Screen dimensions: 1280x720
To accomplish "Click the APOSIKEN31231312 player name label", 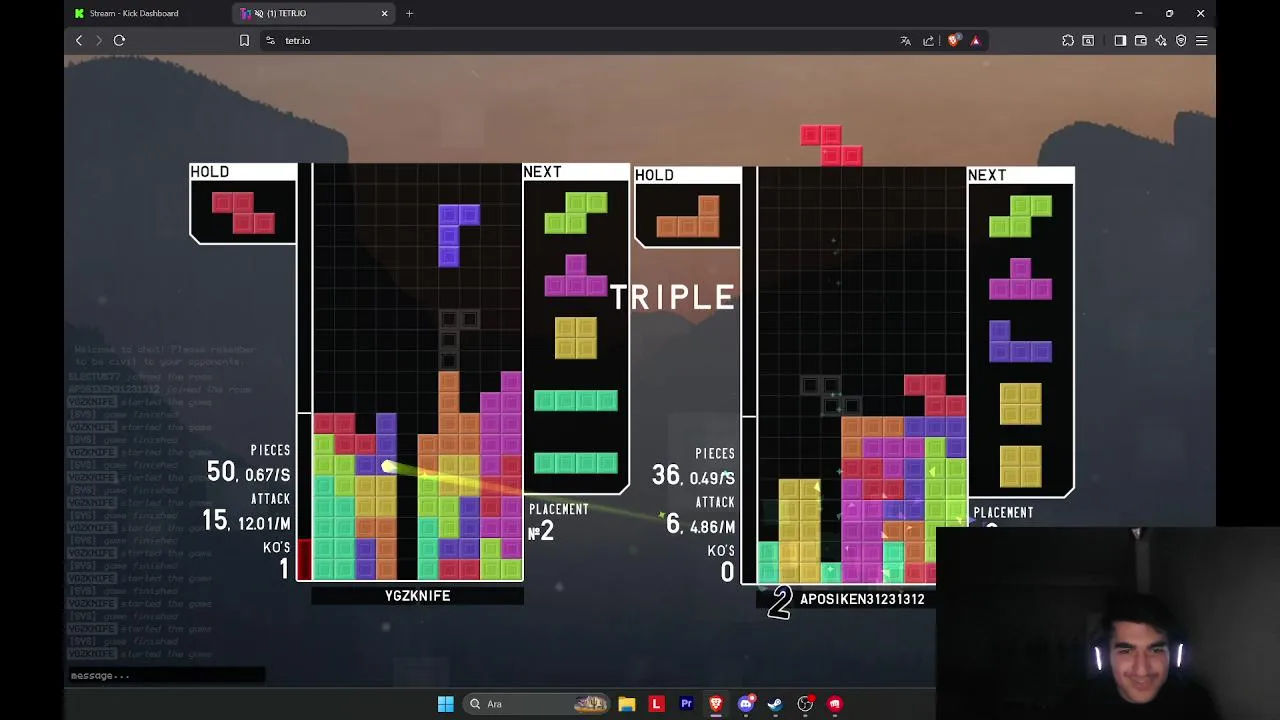I will (x=862, y=599).
